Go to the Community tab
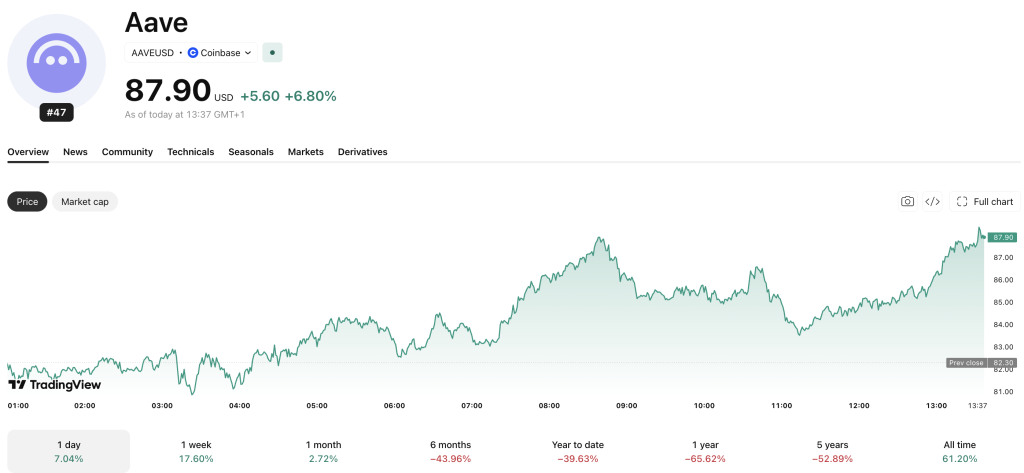1024x473 pixels. click(x=127, y=152)
